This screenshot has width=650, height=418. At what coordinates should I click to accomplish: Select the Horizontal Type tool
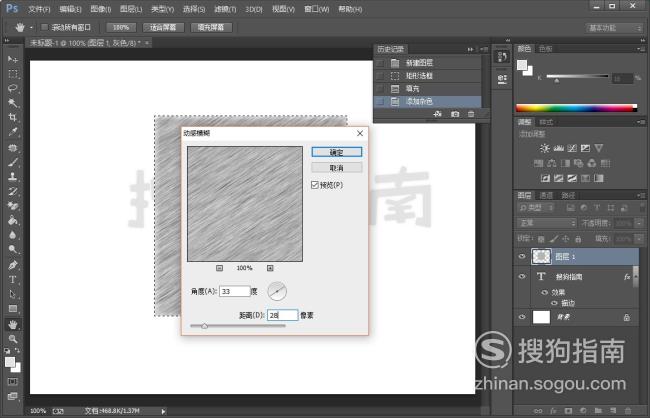pyautogui.click(x=12, y=279)
